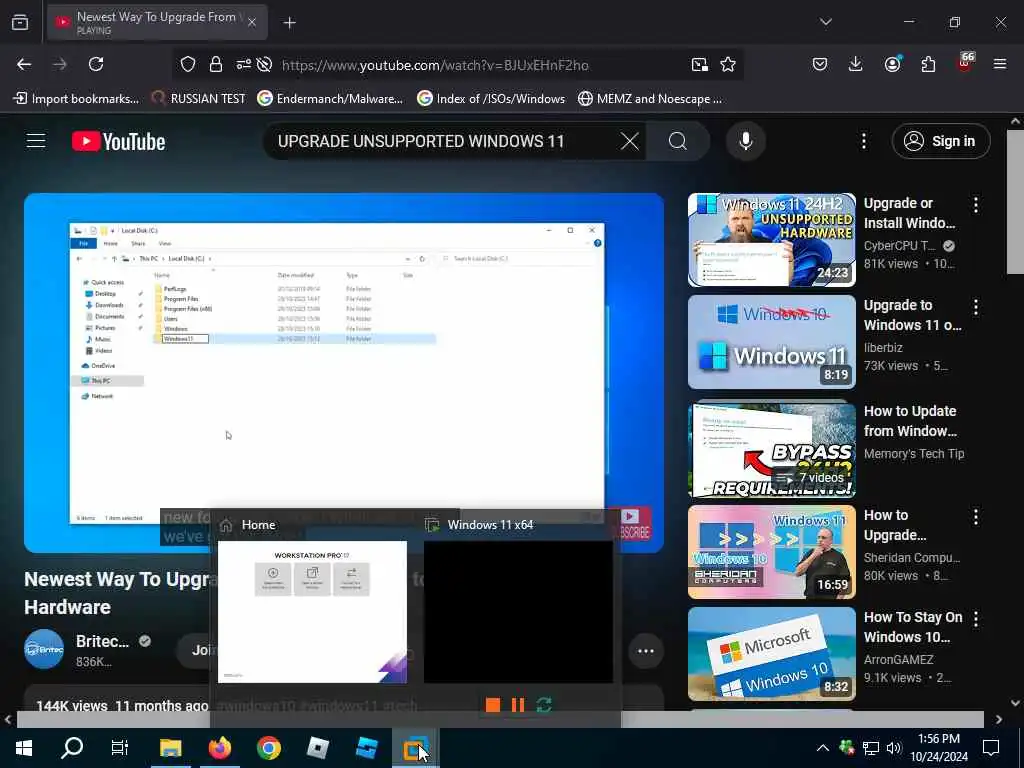The image size is (1024, 768).
Task: Bookmark this page with the star
Action: tap(728, 64)
